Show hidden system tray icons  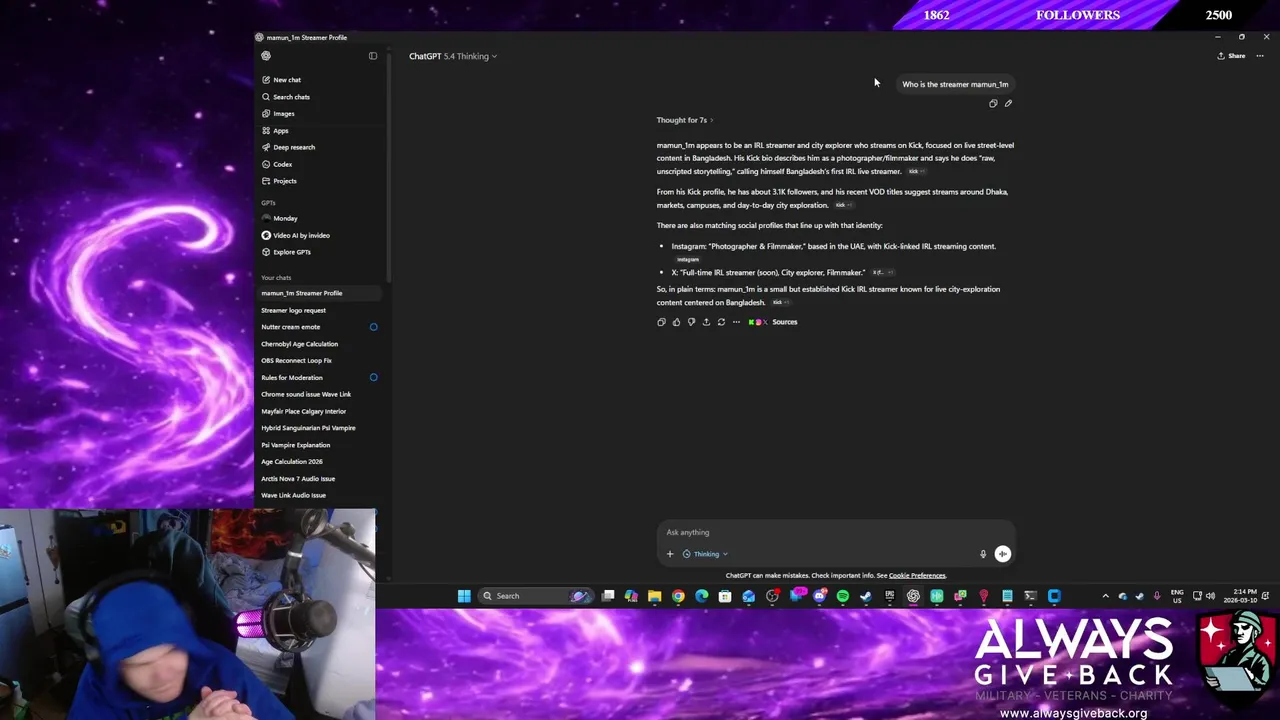(x=1105, y=596)
